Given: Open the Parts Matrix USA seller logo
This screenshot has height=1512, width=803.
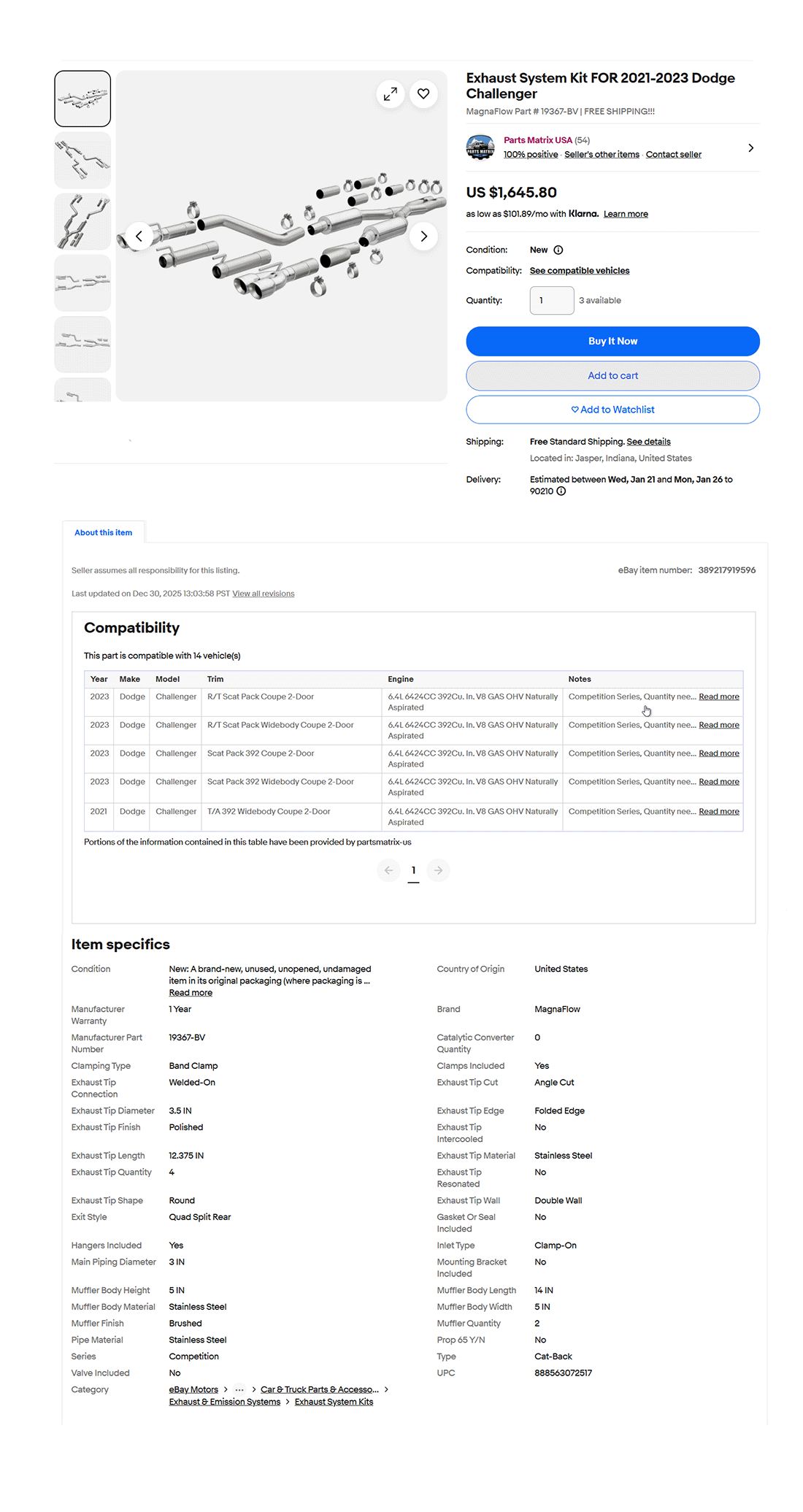Looking at the screenshot, I should click(480, 147).
